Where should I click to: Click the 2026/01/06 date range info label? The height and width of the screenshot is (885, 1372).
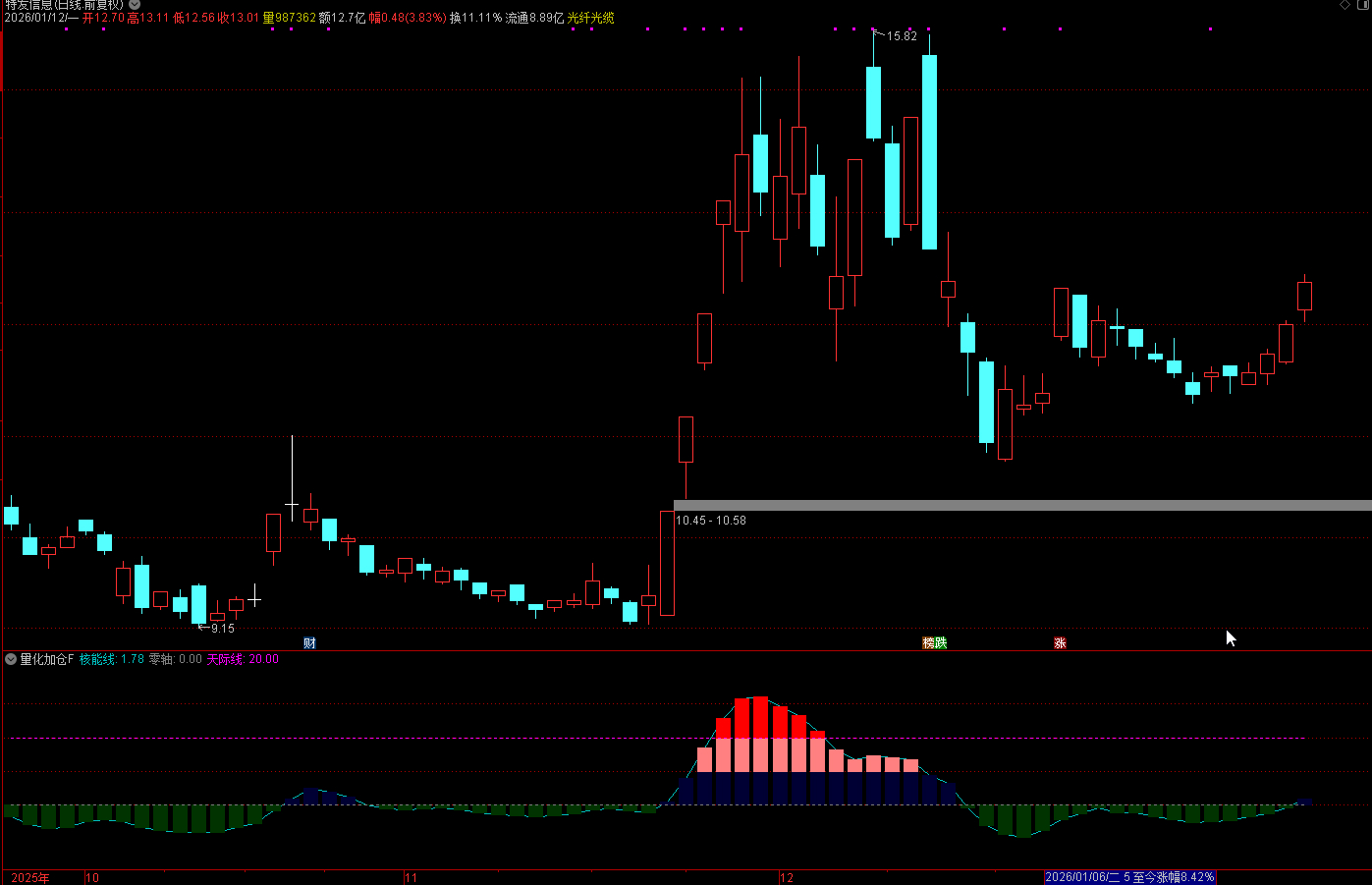[1129, 877]
